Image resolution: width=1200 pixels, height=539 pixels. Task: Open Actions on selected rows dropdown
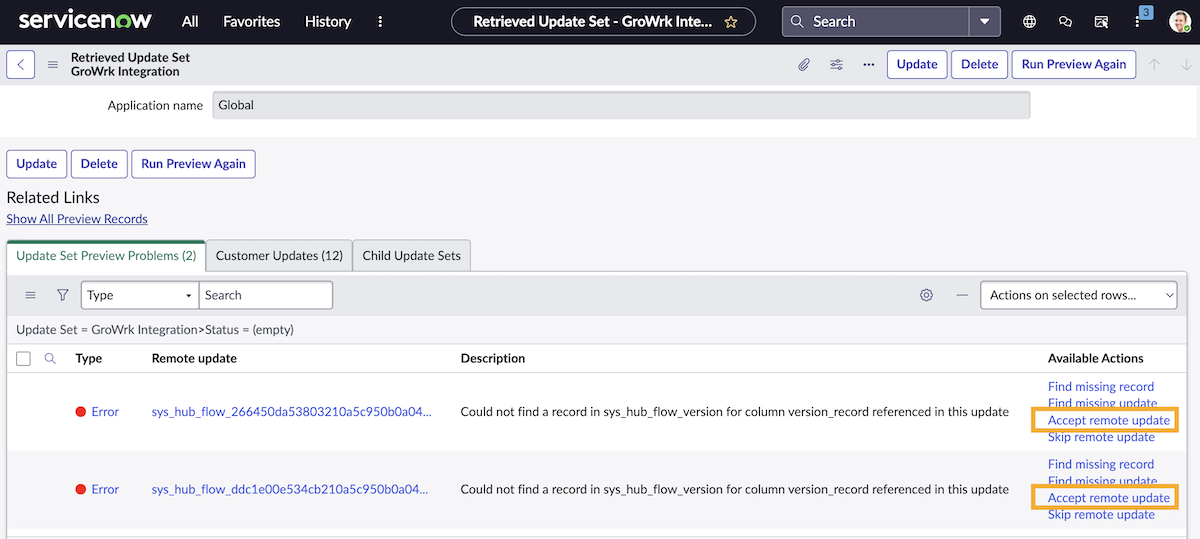1079,295
